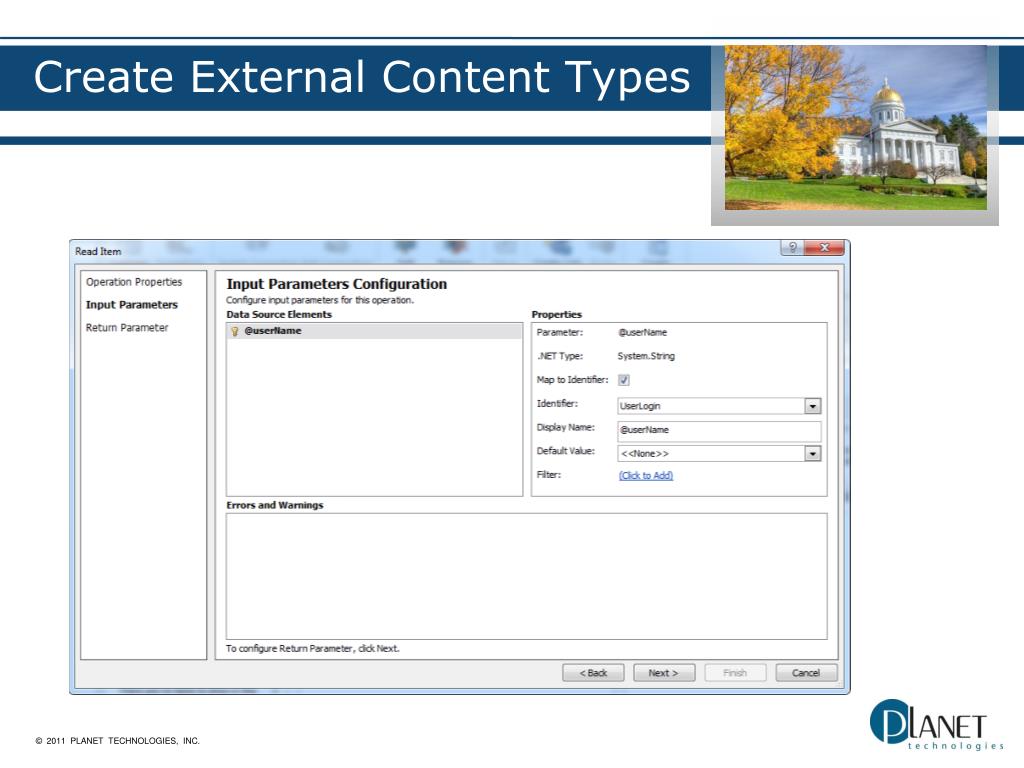The width and height of the screenshot is (1024, 768).
Task: Select the Input Parameters step
Action: pyautogui.click(x=132, y=305)
